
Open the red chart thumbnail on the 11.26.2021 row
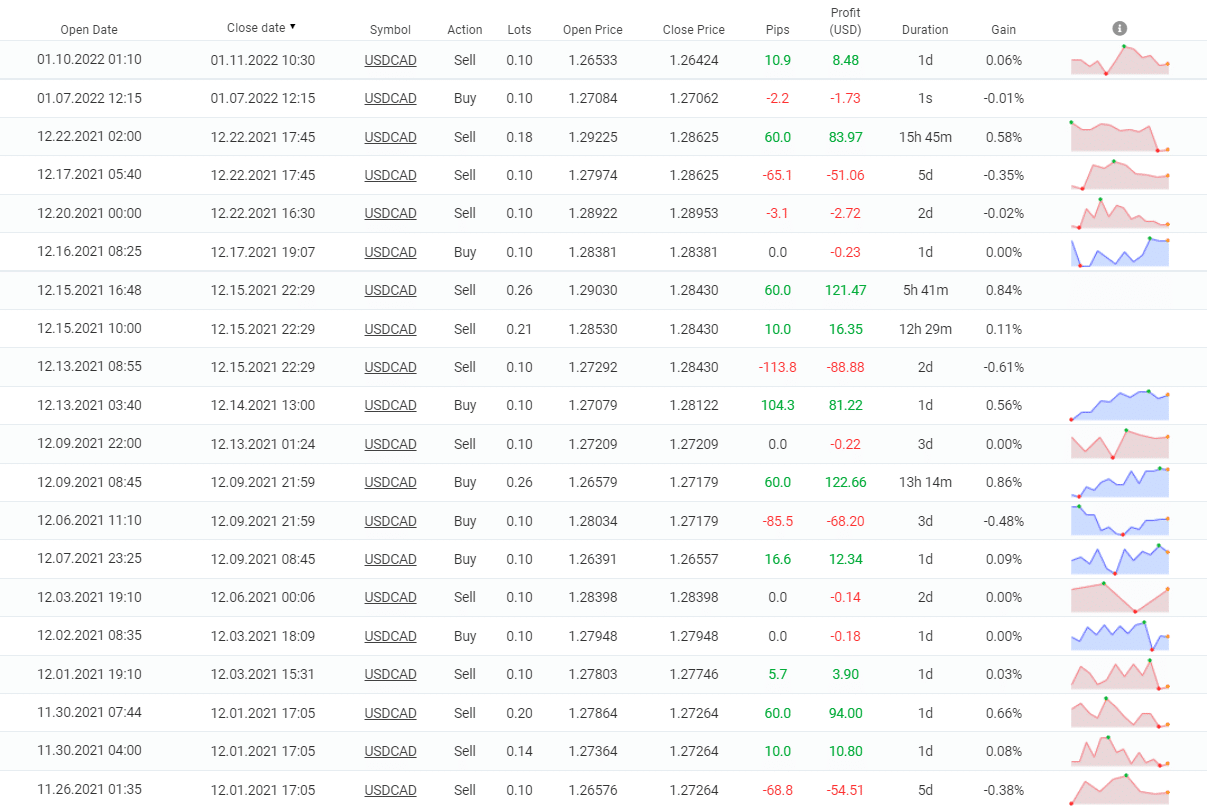click(x=1119, y=789)
